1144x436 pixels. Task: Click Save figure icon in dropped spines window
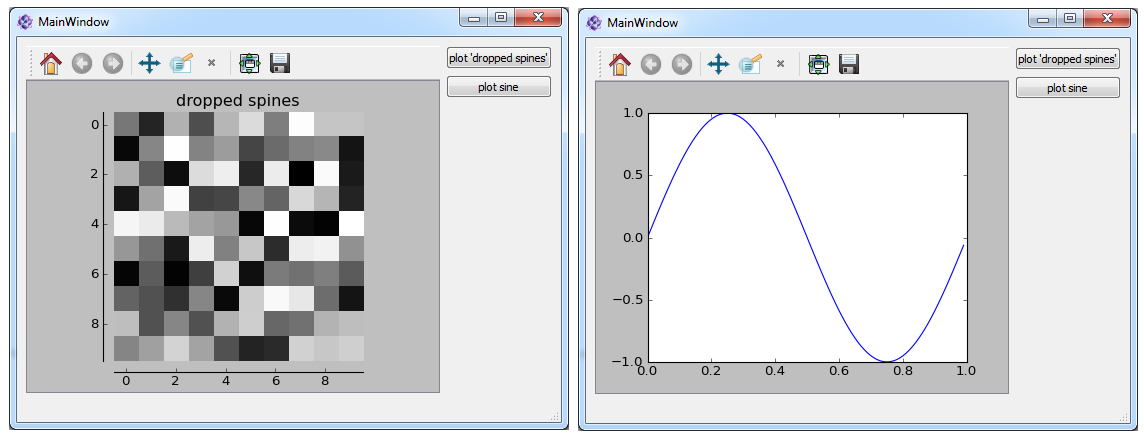tap(280, 63)
